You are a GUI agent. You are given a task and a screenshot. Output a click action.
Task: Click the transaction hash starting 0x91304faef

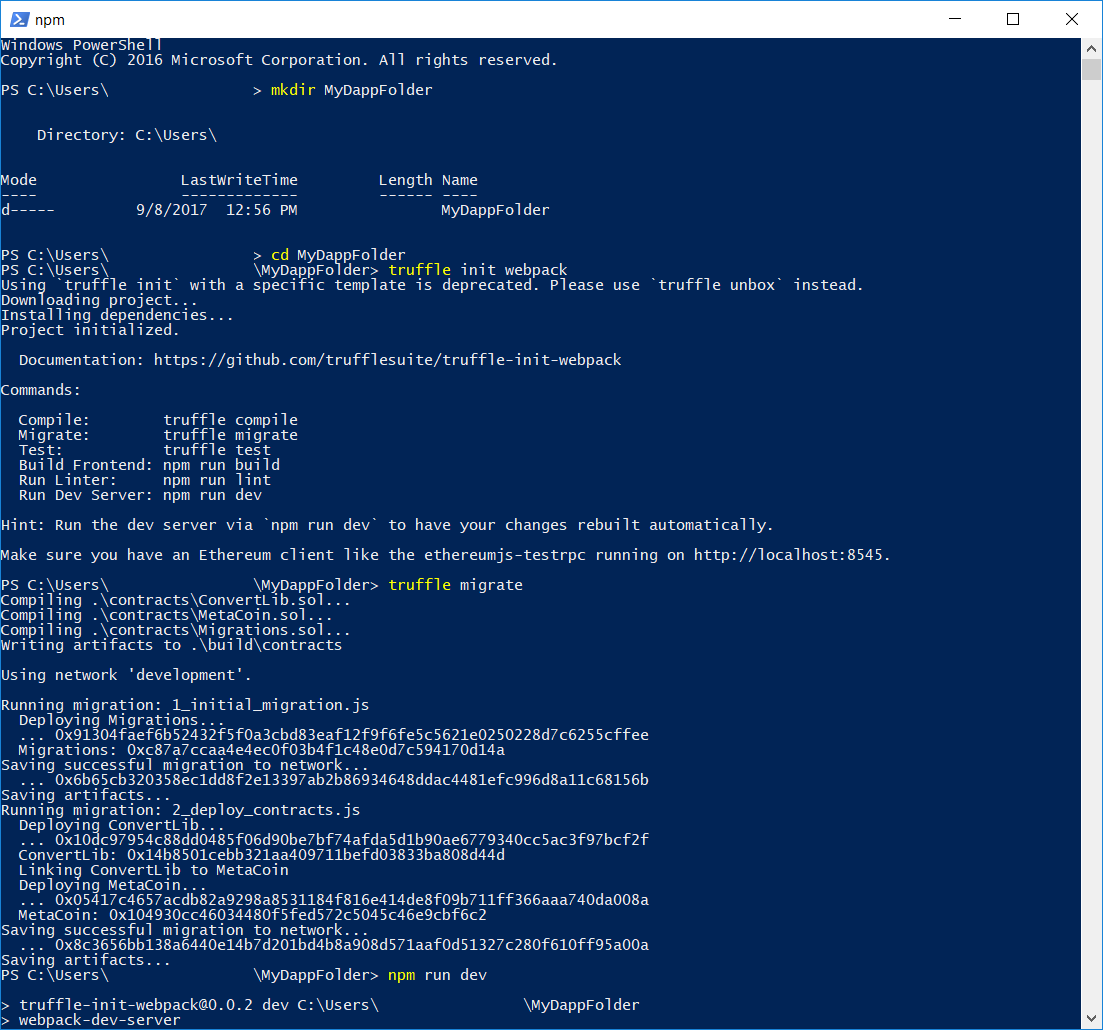[x=352, y=735]
